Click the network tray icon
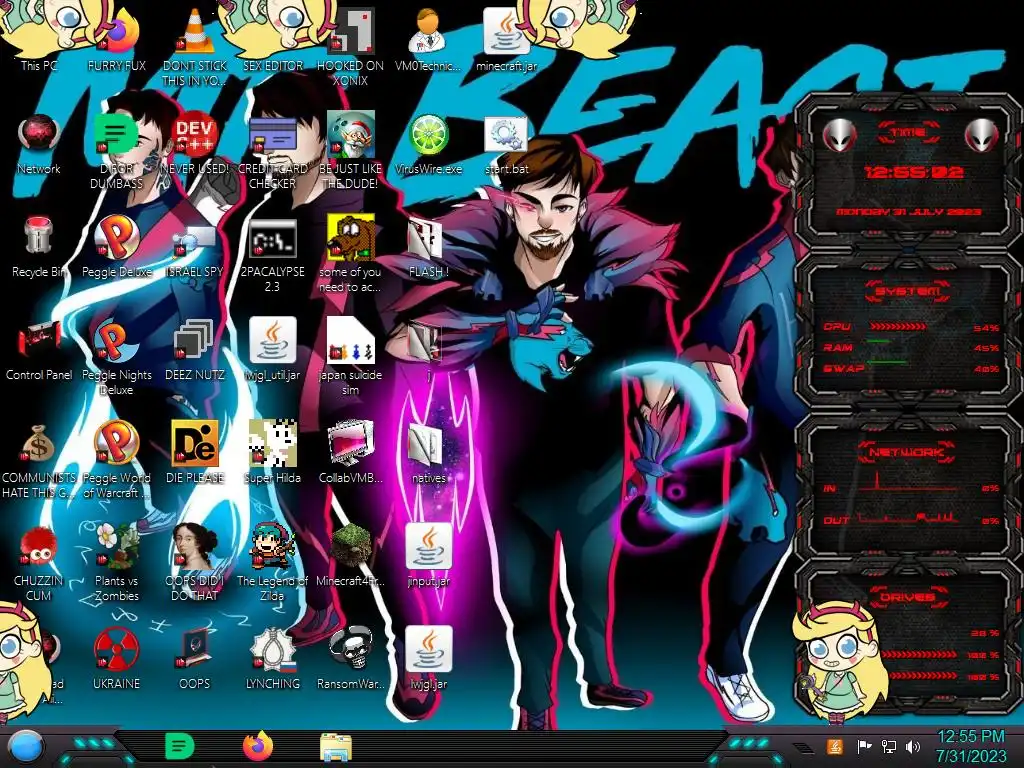1024x768 pixels. click(x=889, y=746)
